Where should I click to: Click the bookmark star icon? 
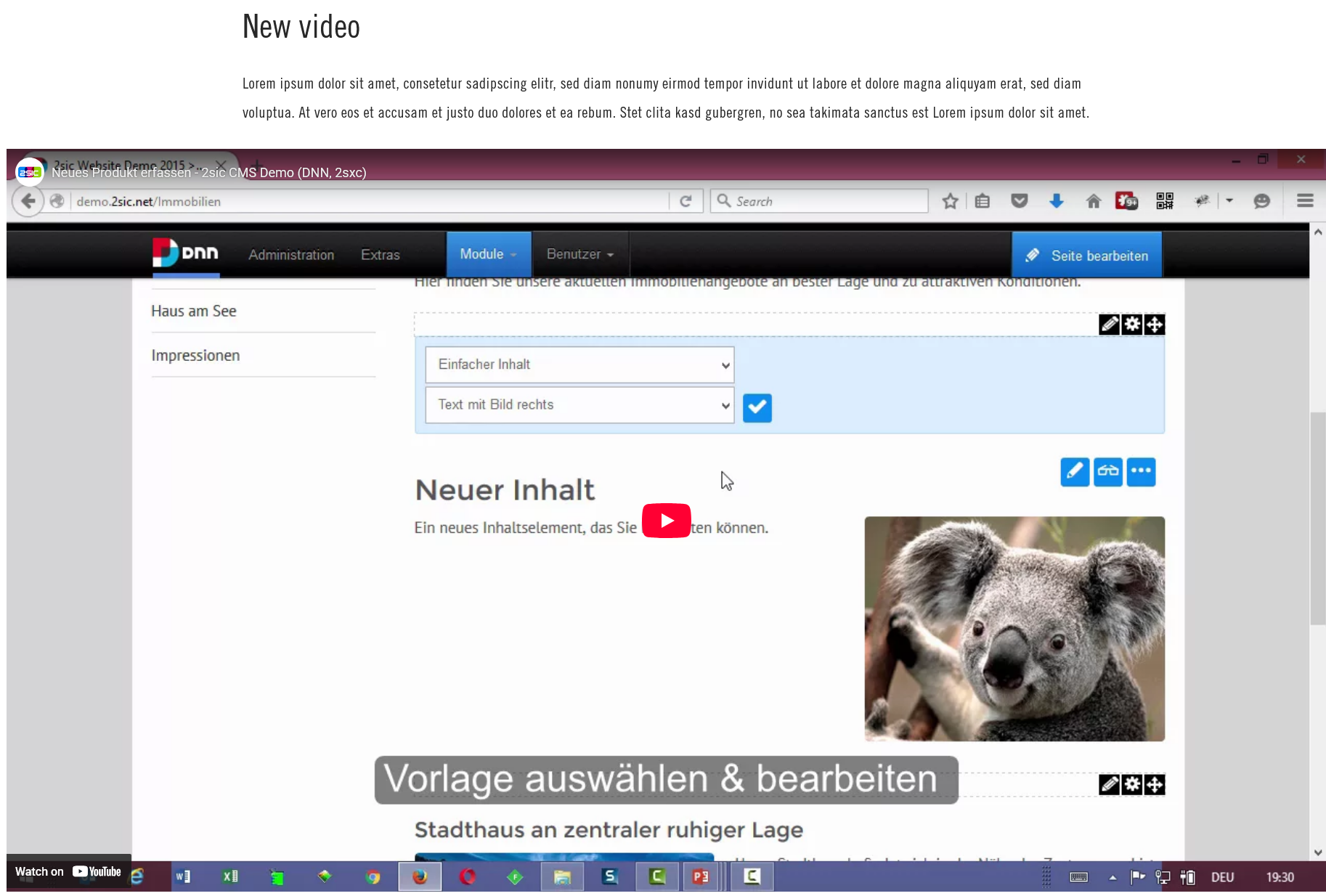point(950,201)
